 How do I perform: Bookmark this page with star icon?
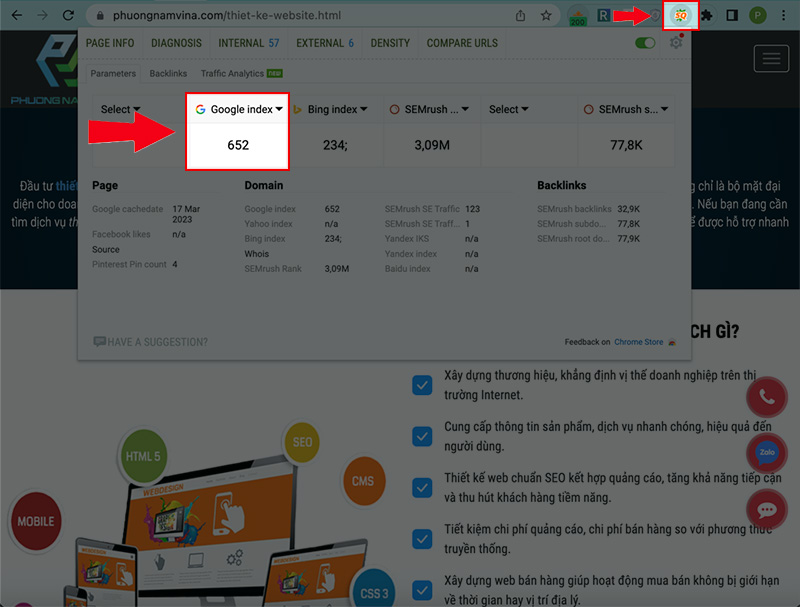(x=546, y=15)
